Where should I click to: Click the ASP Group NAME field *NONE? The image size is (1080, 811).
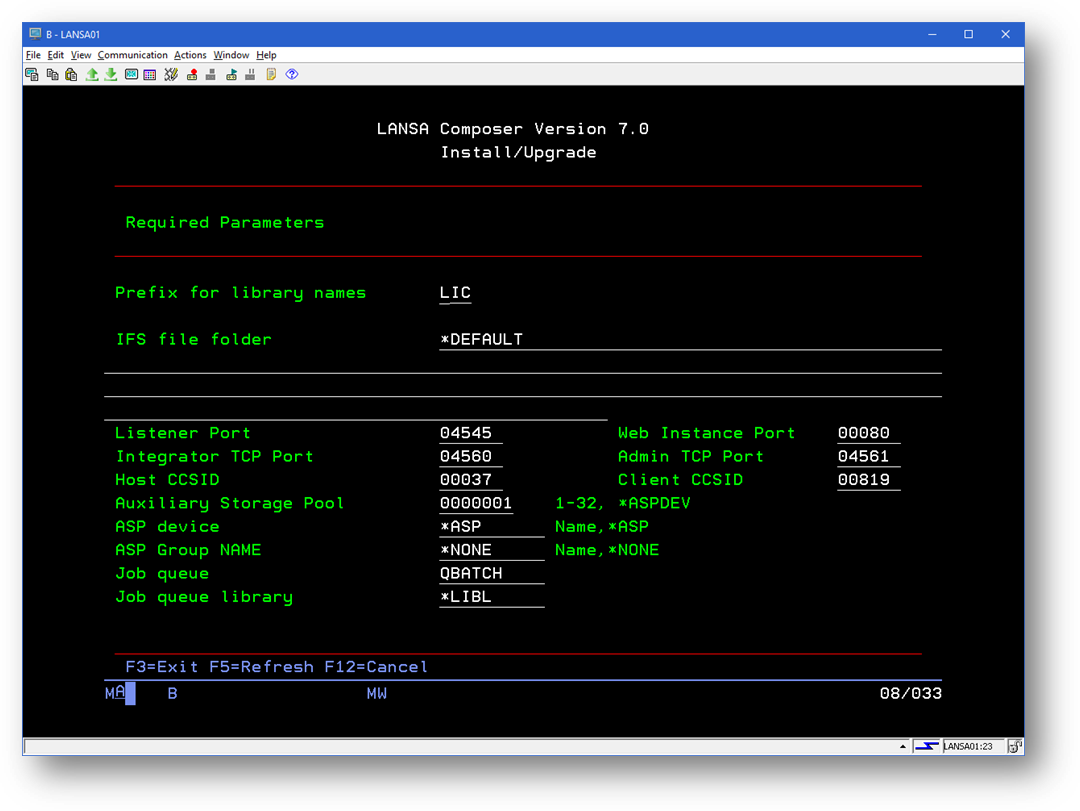tap(492, 551)
